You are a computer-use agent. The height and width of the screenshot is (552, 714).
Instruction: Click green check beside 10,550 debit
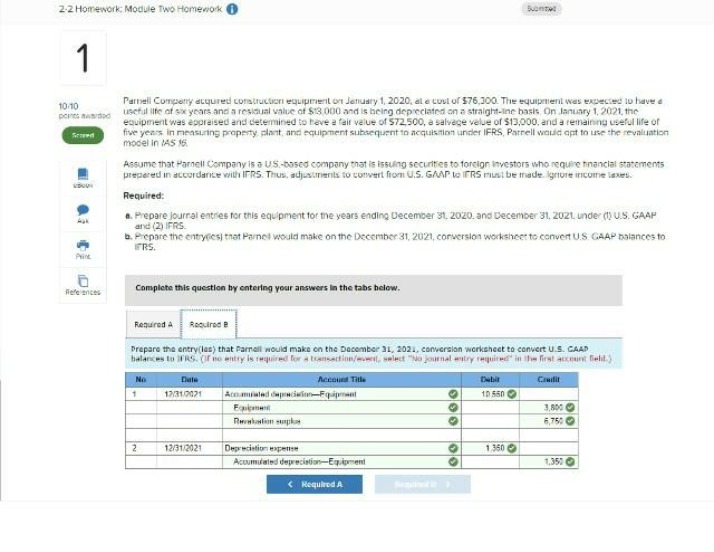[512, 394]
